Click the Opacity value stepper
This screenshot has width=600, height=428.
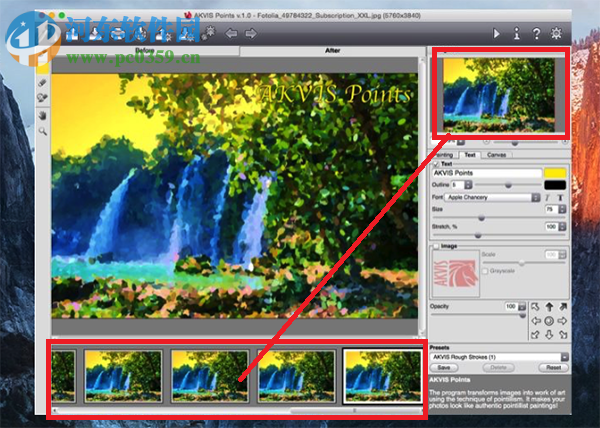coord(522,306)
